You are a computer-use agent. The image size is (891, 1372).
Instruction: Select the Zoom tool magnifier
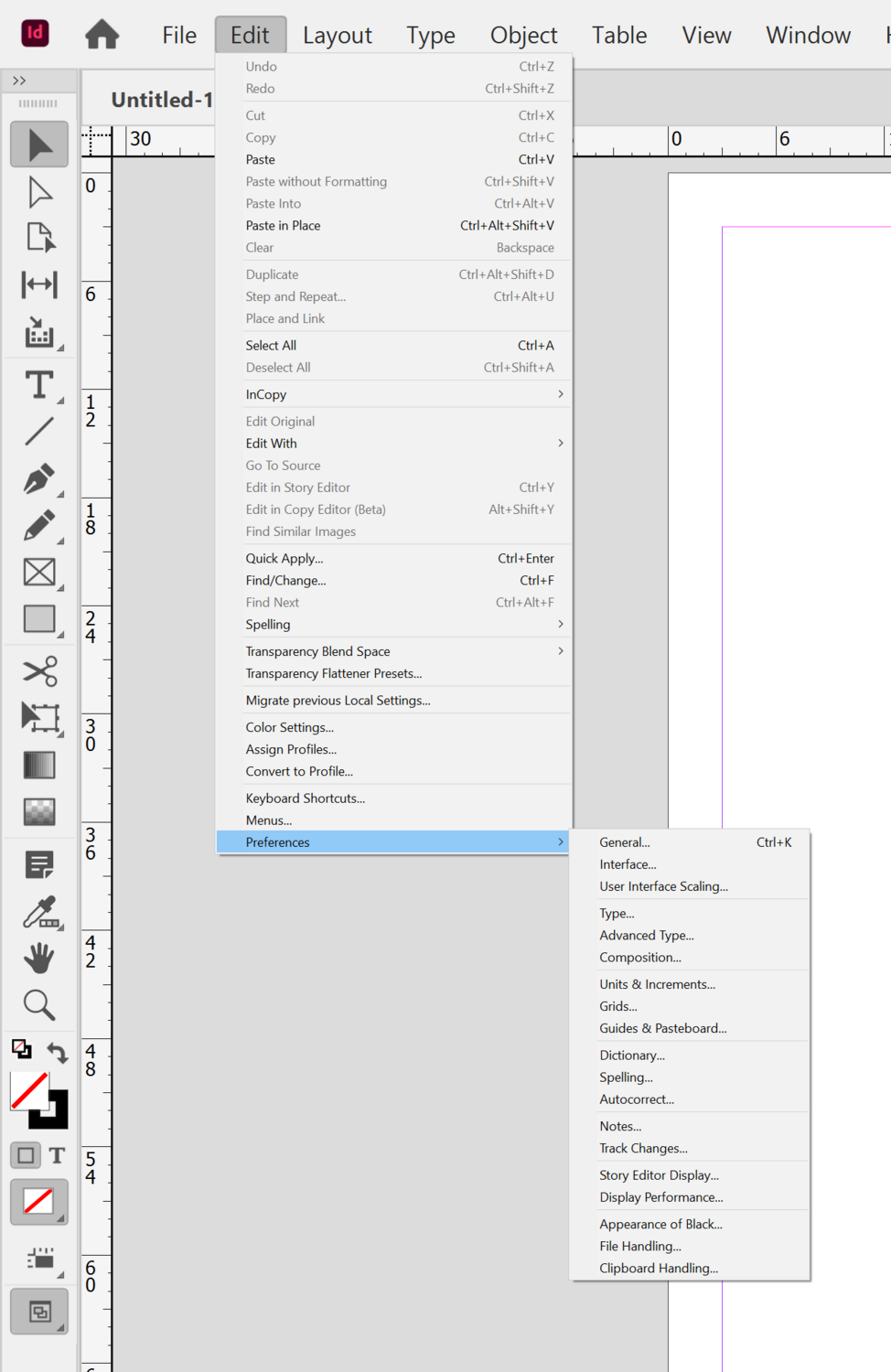(39, 1005)
